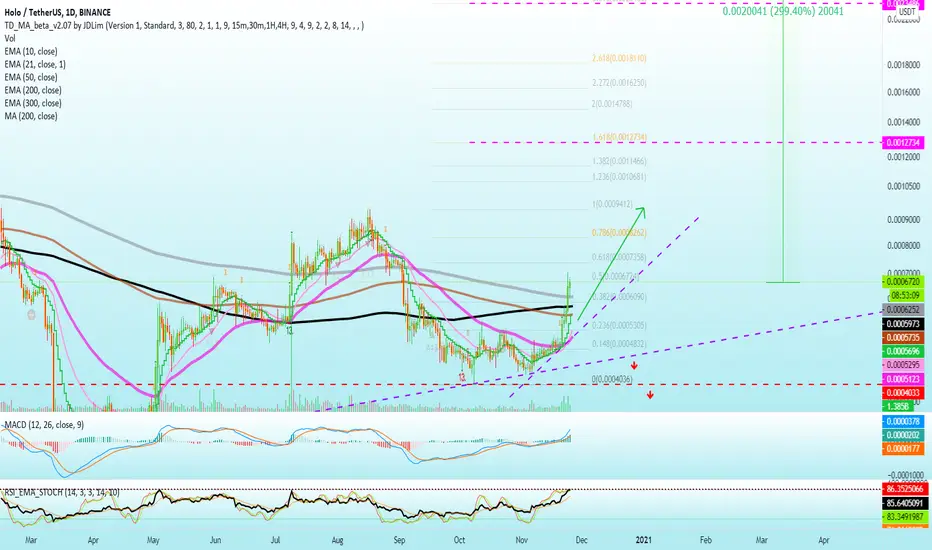
Task: Click the 0.0018000 price axis tick
Action: [x=903, y=65]
